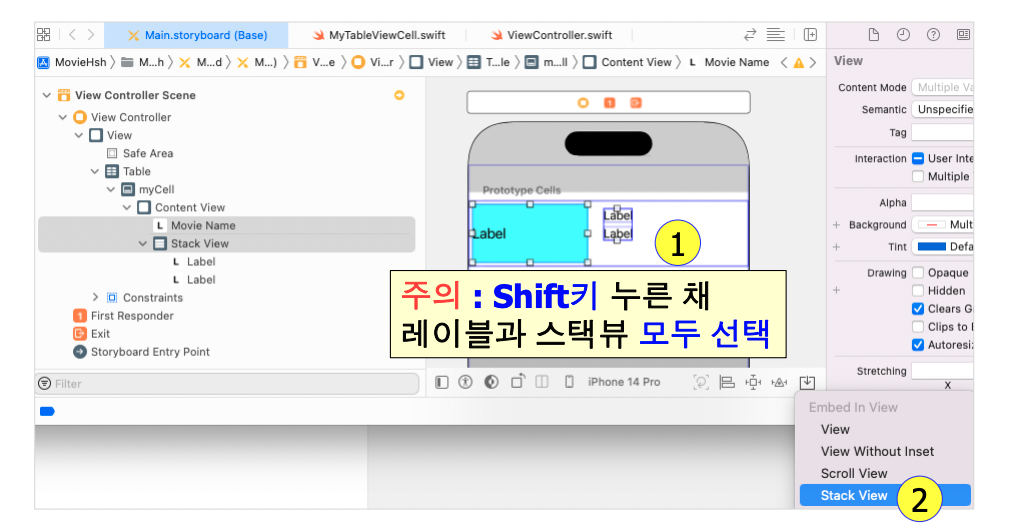Open Resolve Auto Layout Issues icon
Image resolution: width=1026 pixels, height=530 pixels.
click(x=779, y=382)
